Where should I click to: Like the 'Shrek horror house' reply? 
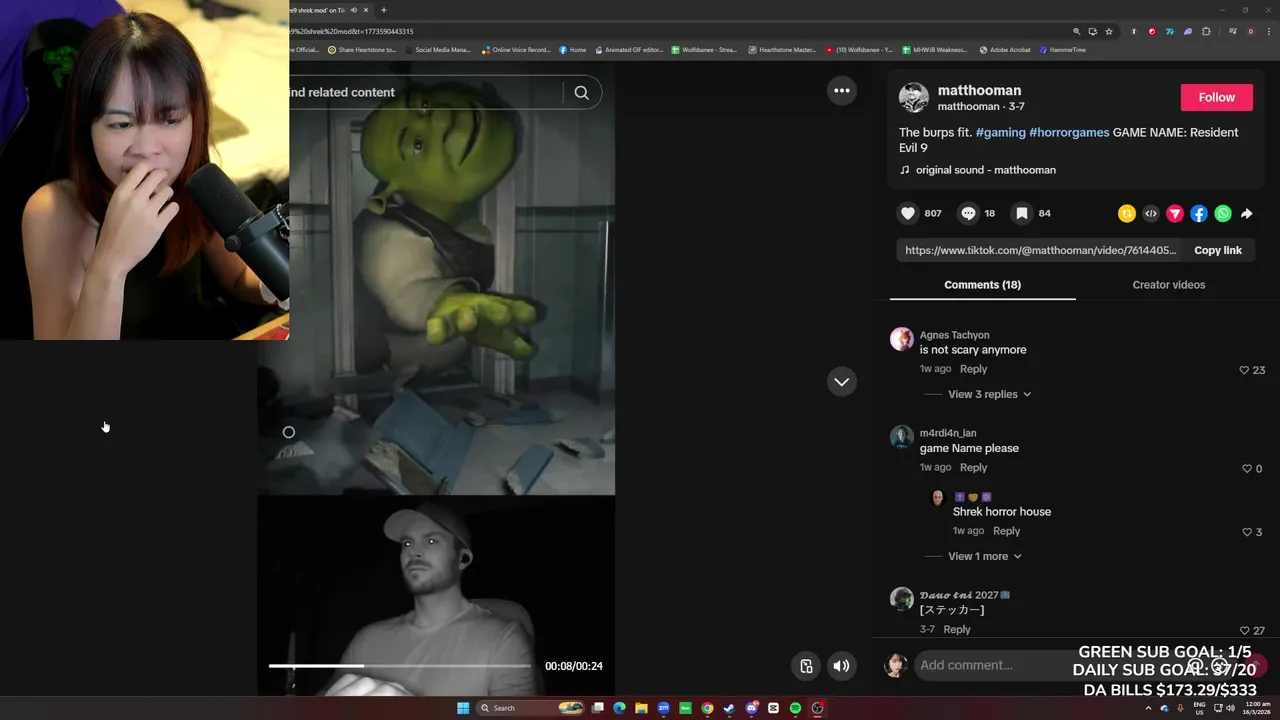coord(1246,532)
